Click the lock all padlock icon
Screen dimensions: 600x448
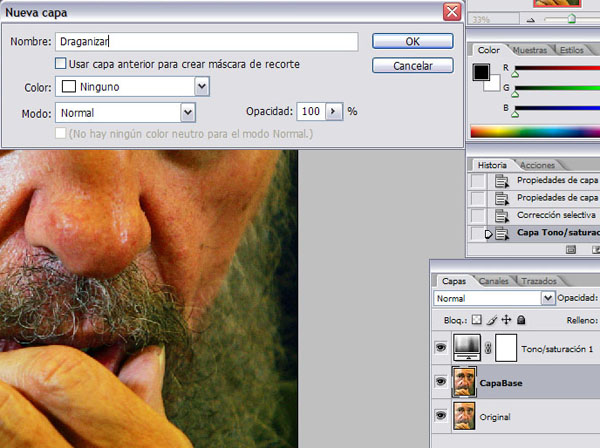click(x=521, y=320)
